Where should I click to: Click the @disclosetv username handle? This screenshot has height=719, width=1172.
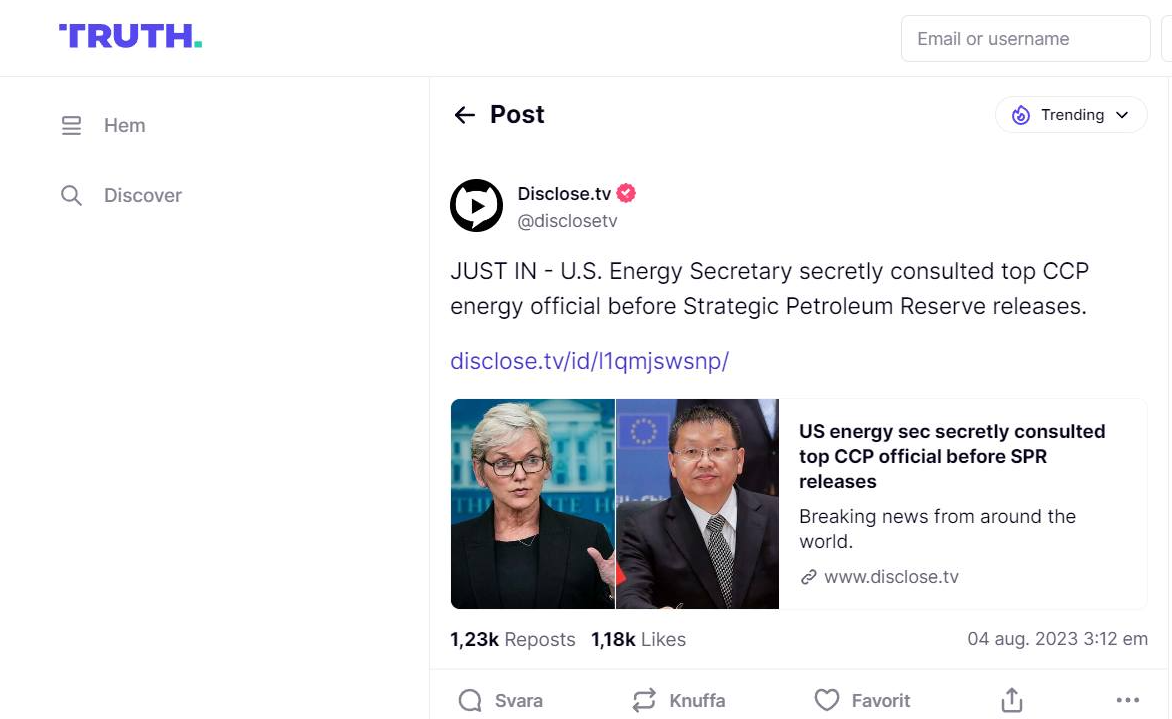567,221
